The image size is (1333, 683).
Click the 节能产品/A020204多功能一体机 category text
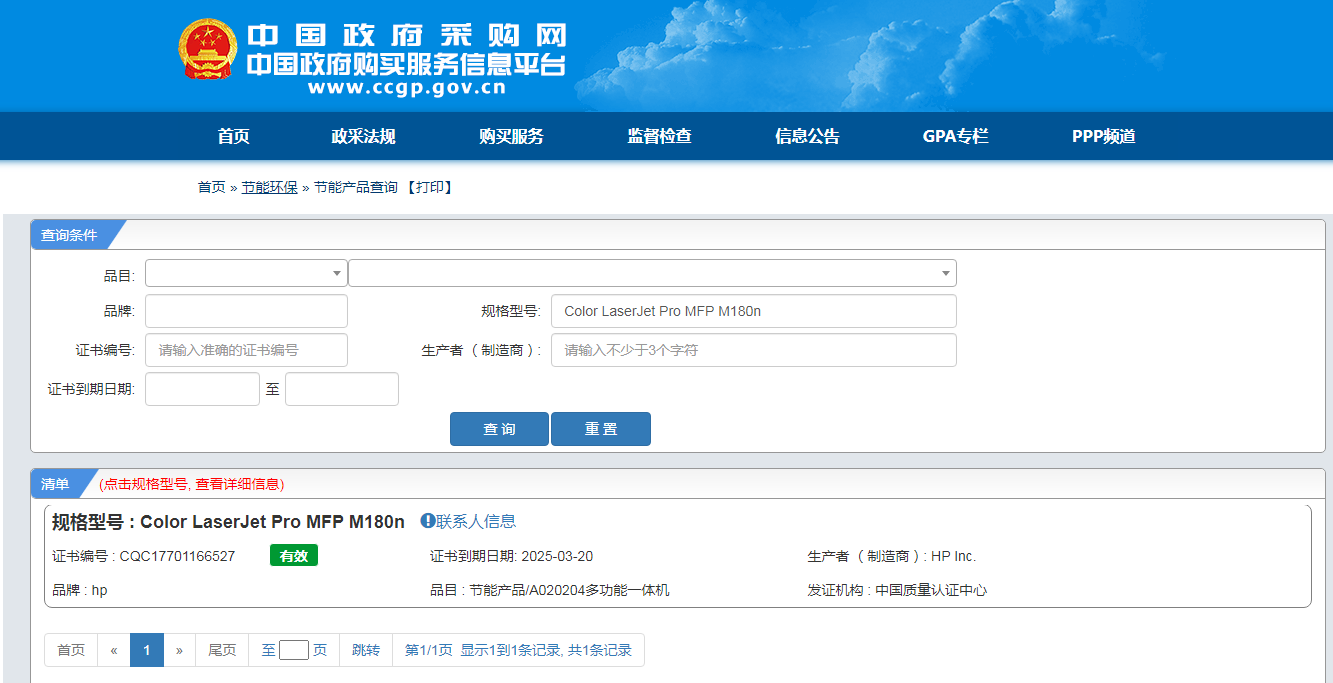tap(569, 590)
